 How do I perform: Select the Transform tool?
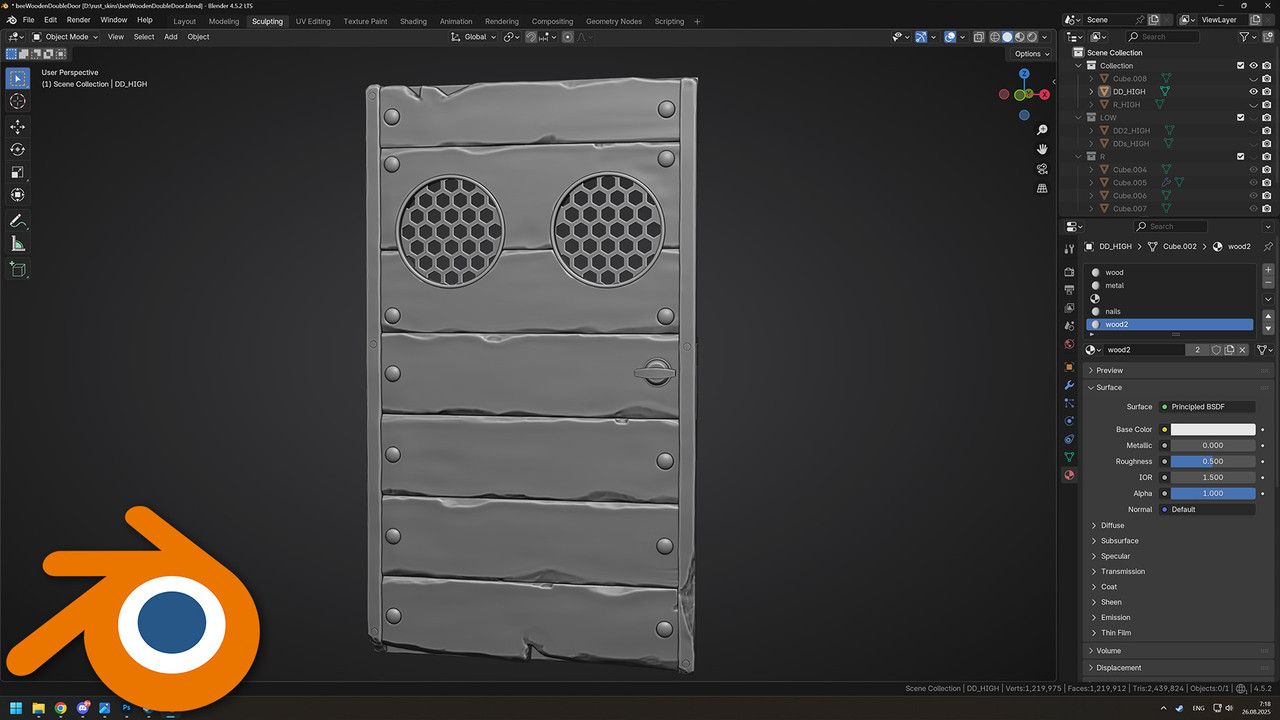tap(18, 195)
